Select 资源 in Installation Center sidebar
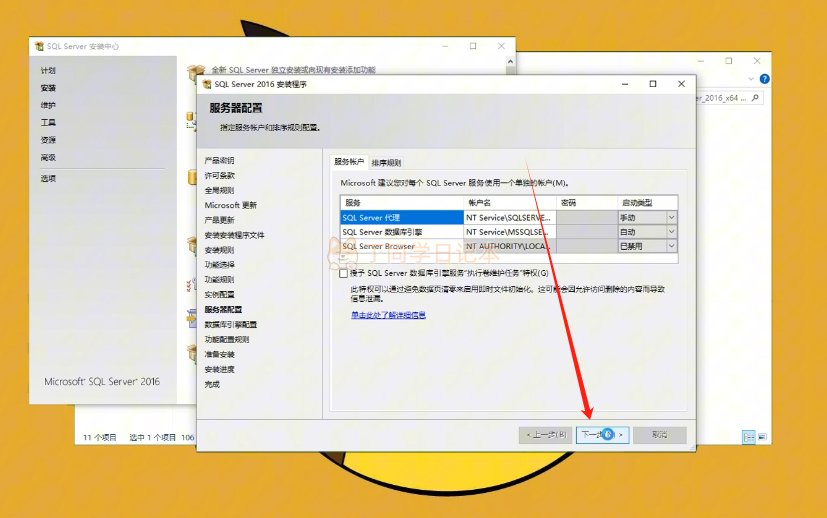The image size is (827, 518). [48, 140]
